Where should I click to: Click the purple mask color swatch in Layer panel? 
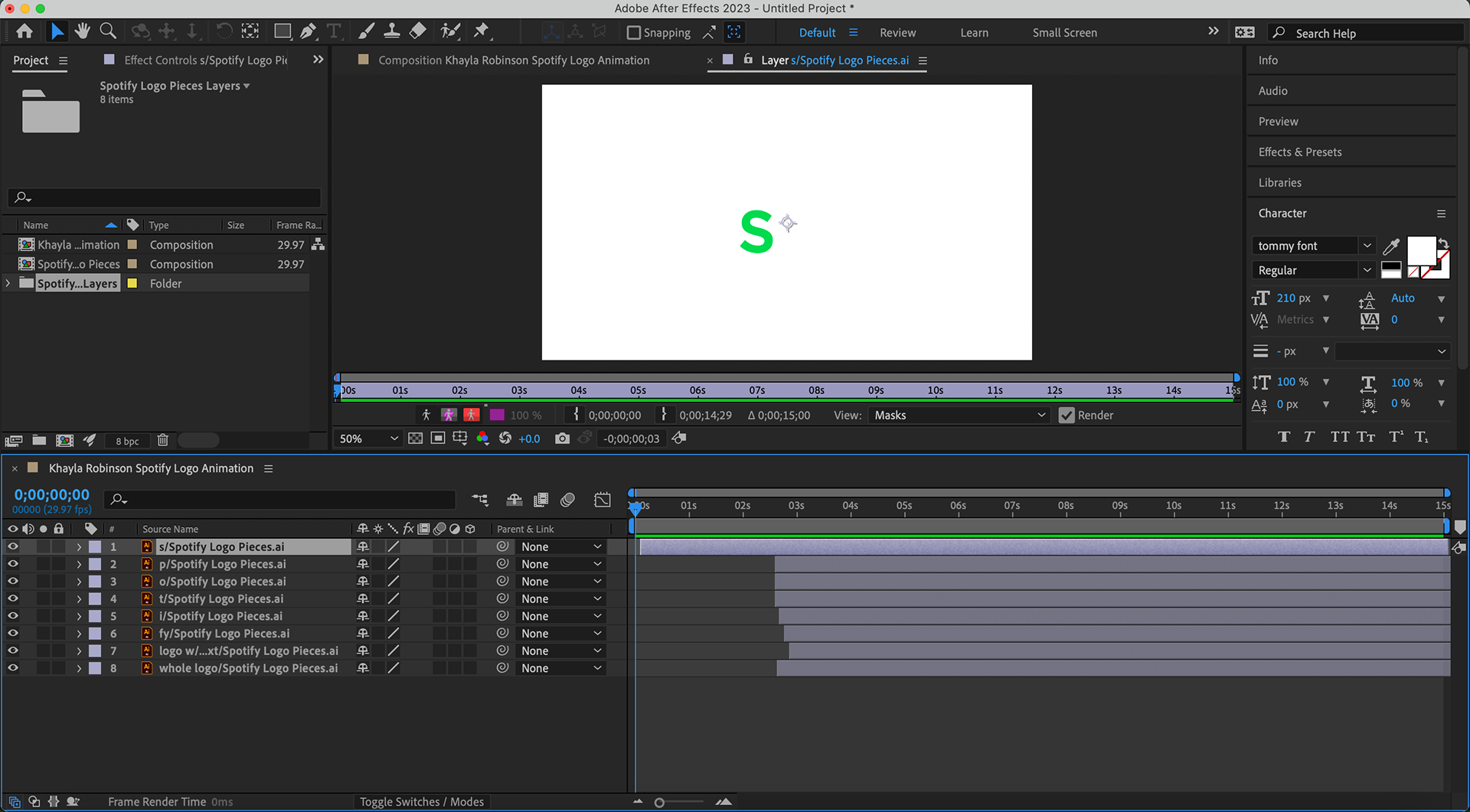[x=497, y=415]
